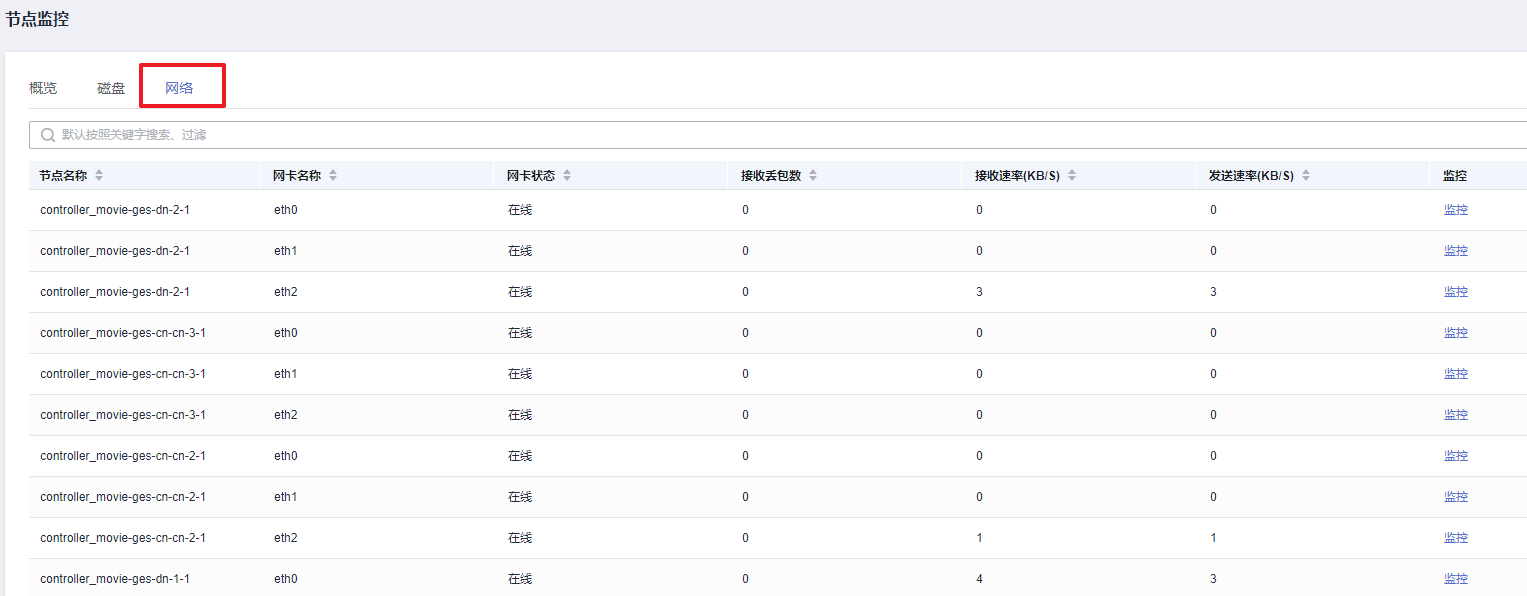Sort by 发送速率(KB/S) column arrows
This screenshot has height=596, width=1527.
1306,176
